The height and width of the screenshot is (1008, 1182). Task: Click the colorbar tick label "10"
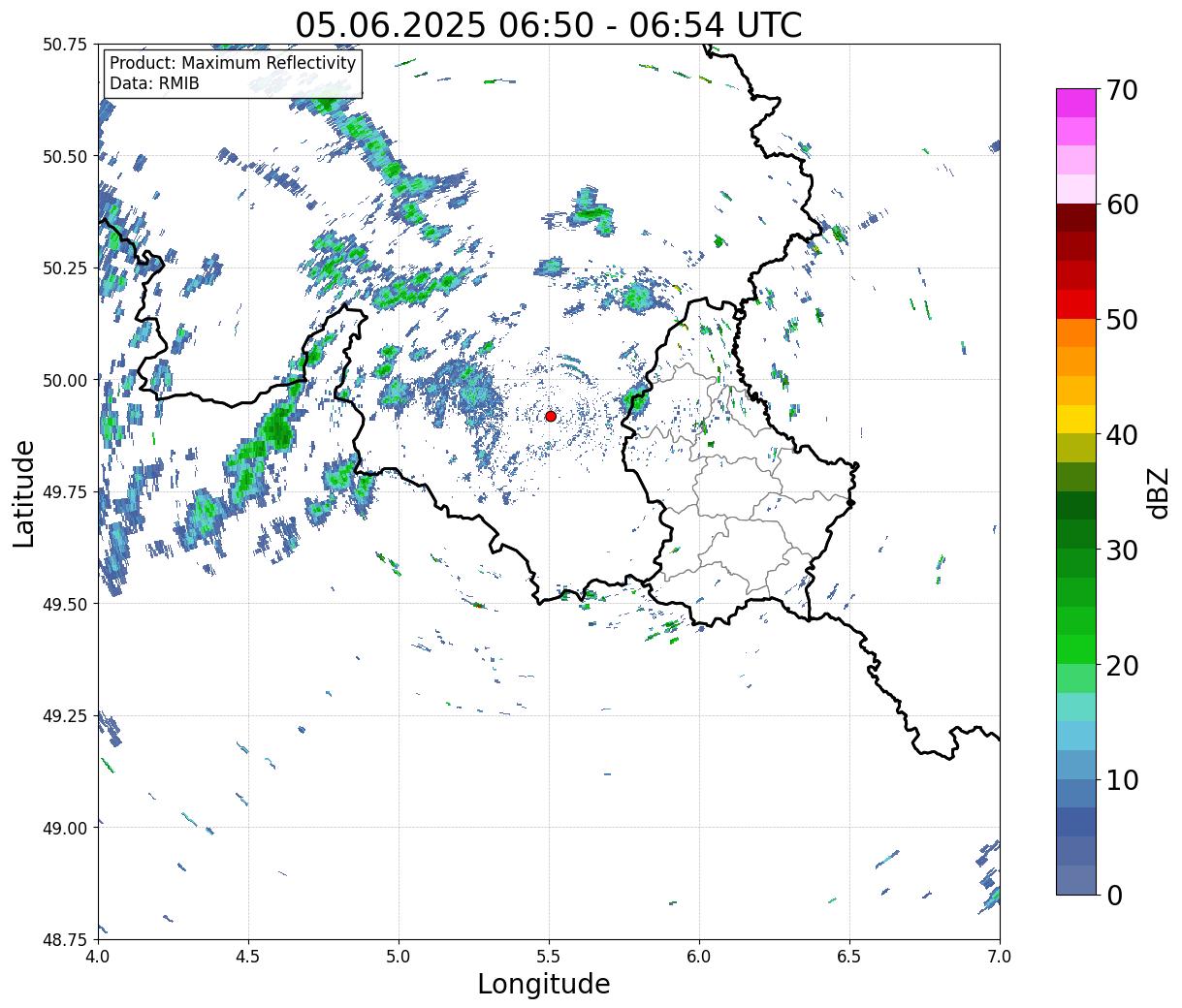coord(1121,780)
